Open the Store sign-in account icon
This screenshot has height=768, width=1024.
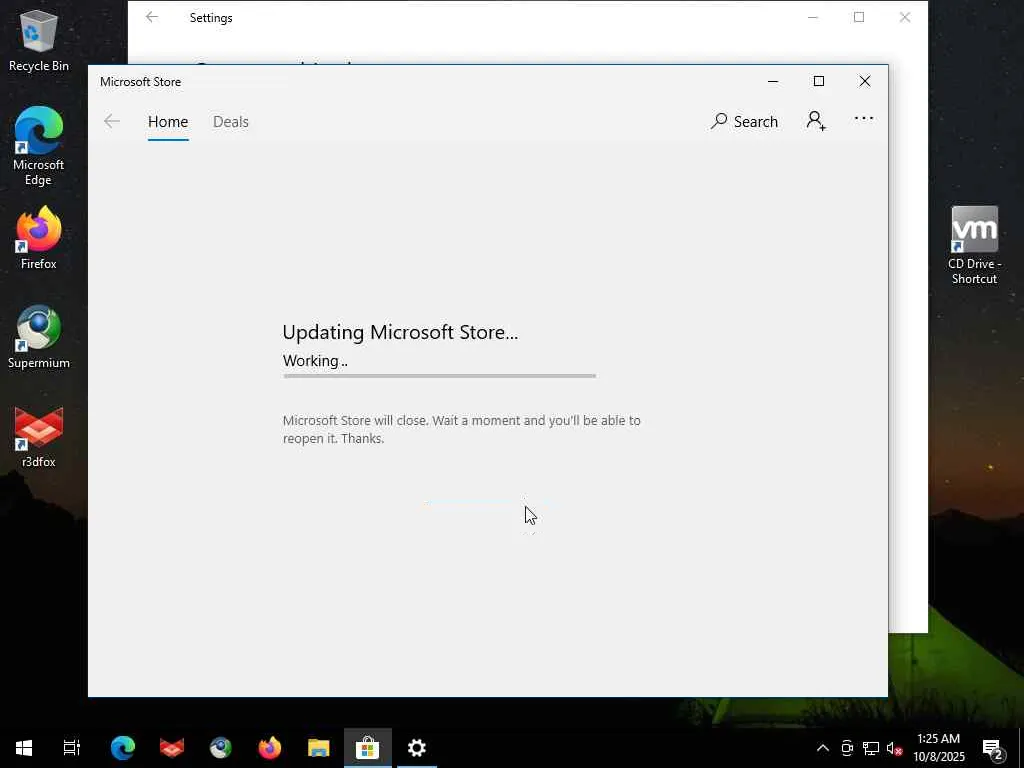816,121
